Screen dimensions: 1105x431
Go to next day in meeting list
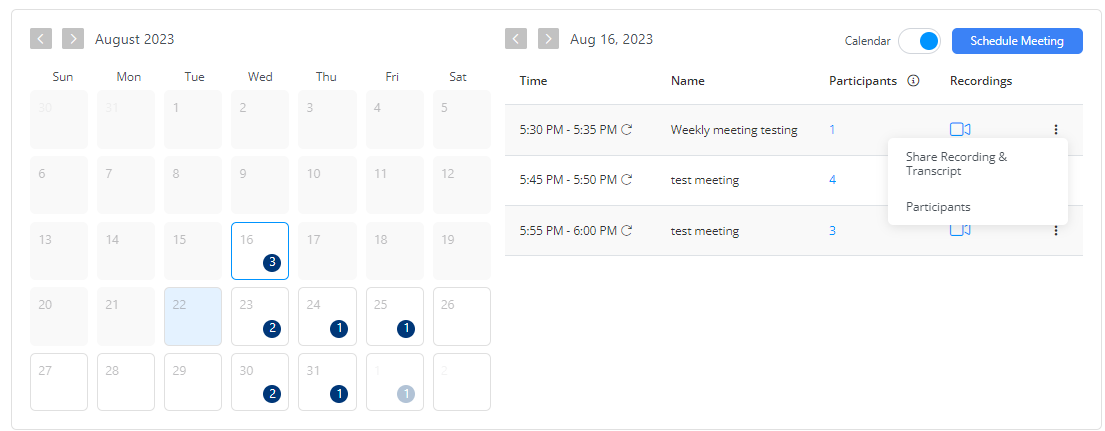(x=548, y=39)
